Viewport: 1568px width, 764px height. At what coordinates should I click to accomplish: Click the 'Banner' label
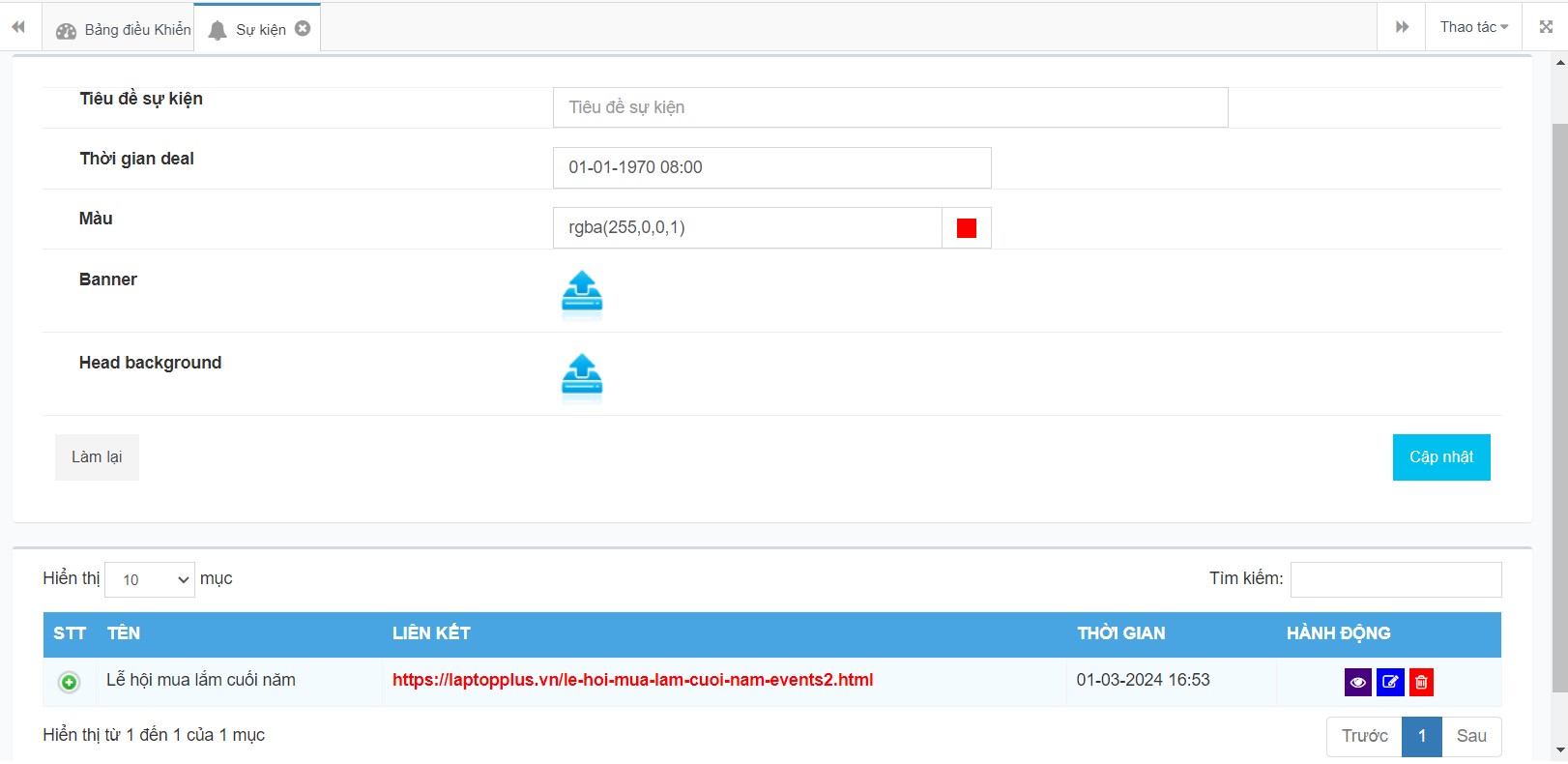pyautogui.click(x=108, y=279)
